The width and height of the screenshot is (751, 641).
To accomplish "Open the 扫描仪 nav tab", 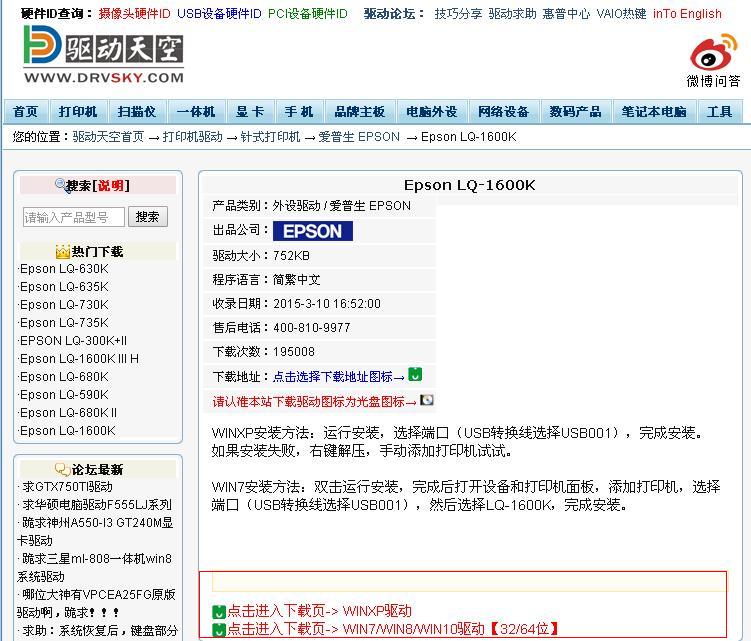I will pyautogui.click(x=137, y=112).
